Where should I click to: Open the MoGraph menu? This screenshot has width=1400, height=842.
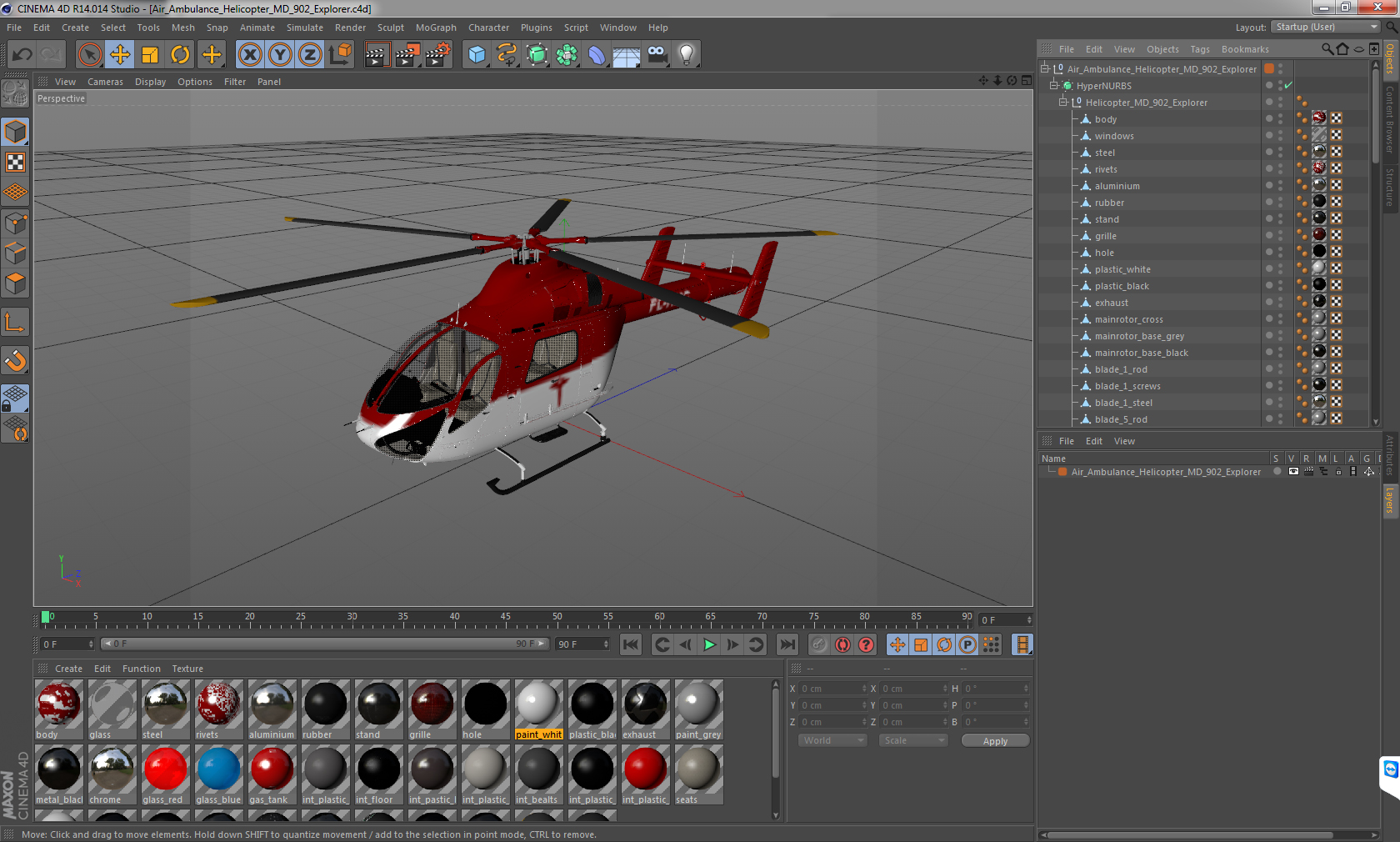(436, 28)
